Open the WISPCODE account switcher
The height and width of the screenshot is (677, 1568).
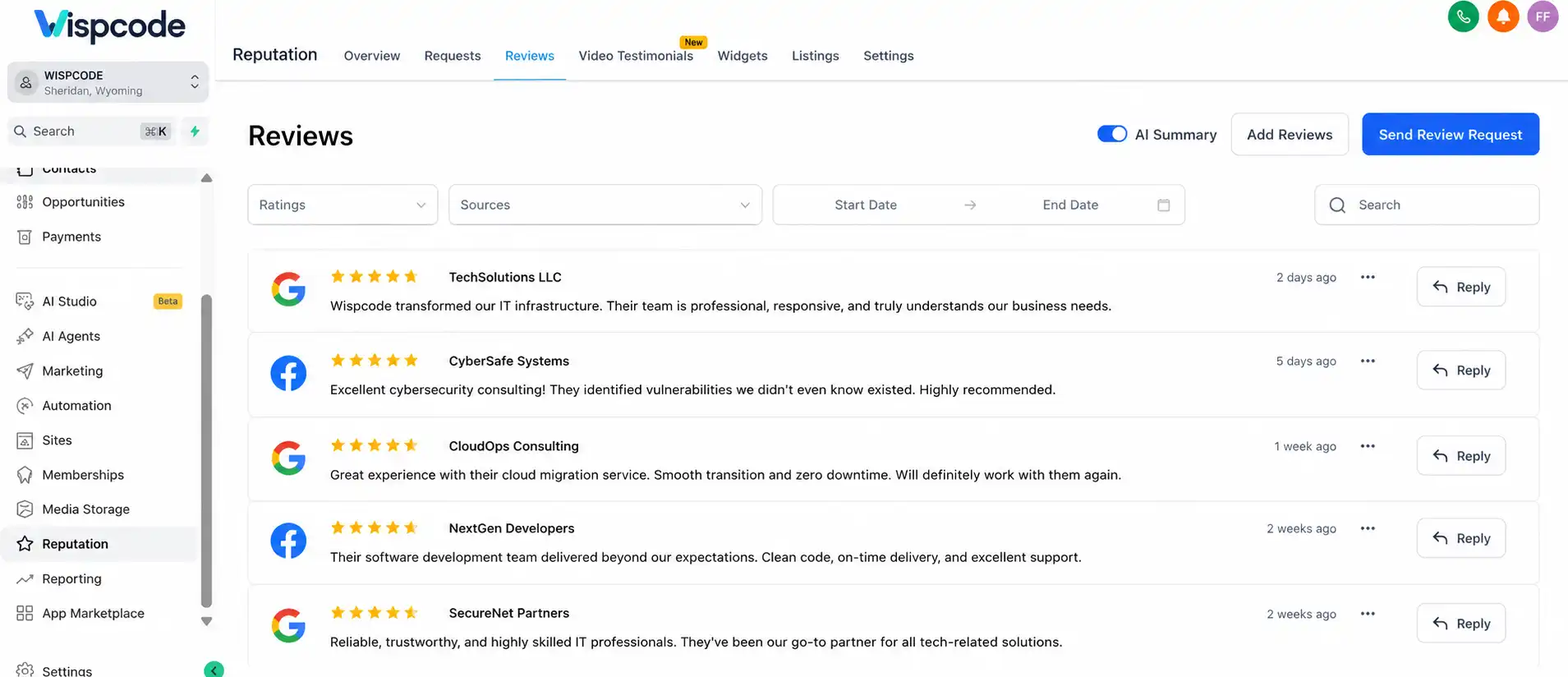click(108, 82)
